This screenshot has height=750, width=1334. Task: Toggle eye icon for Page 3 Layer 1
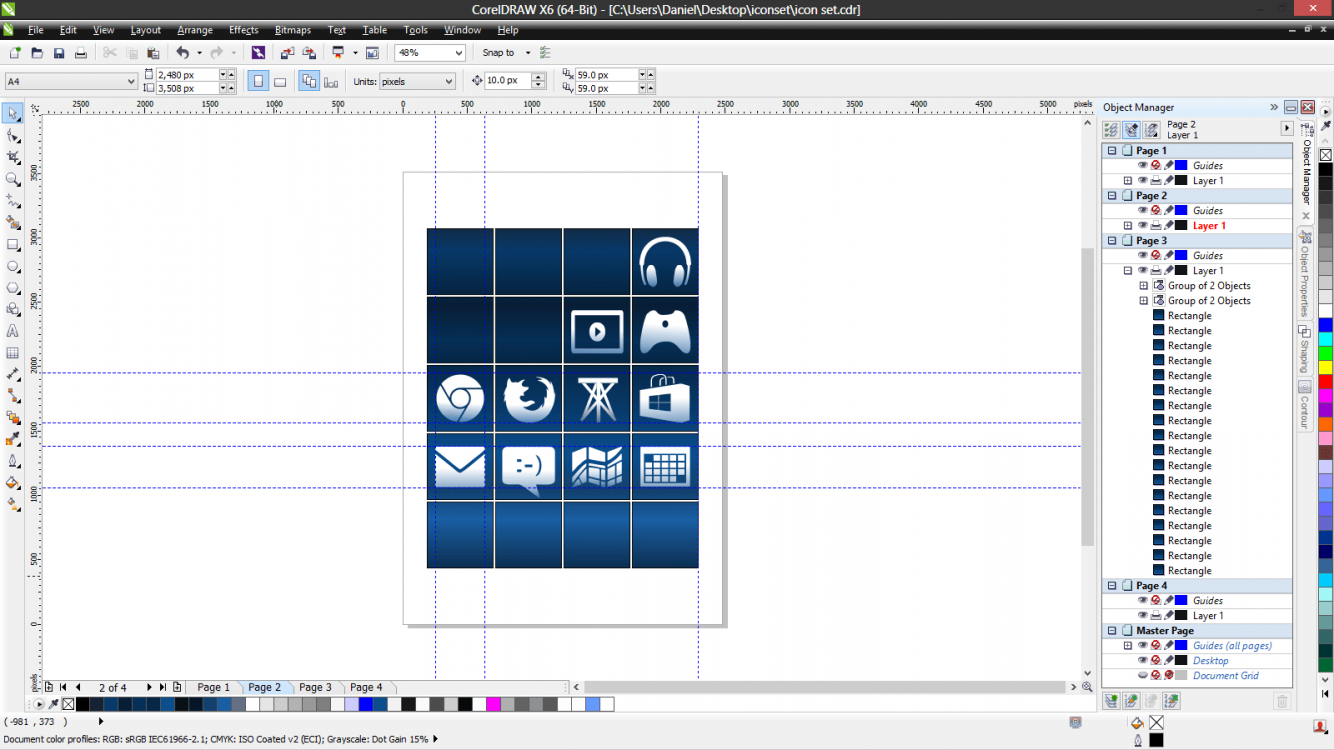click(1142, 270)
